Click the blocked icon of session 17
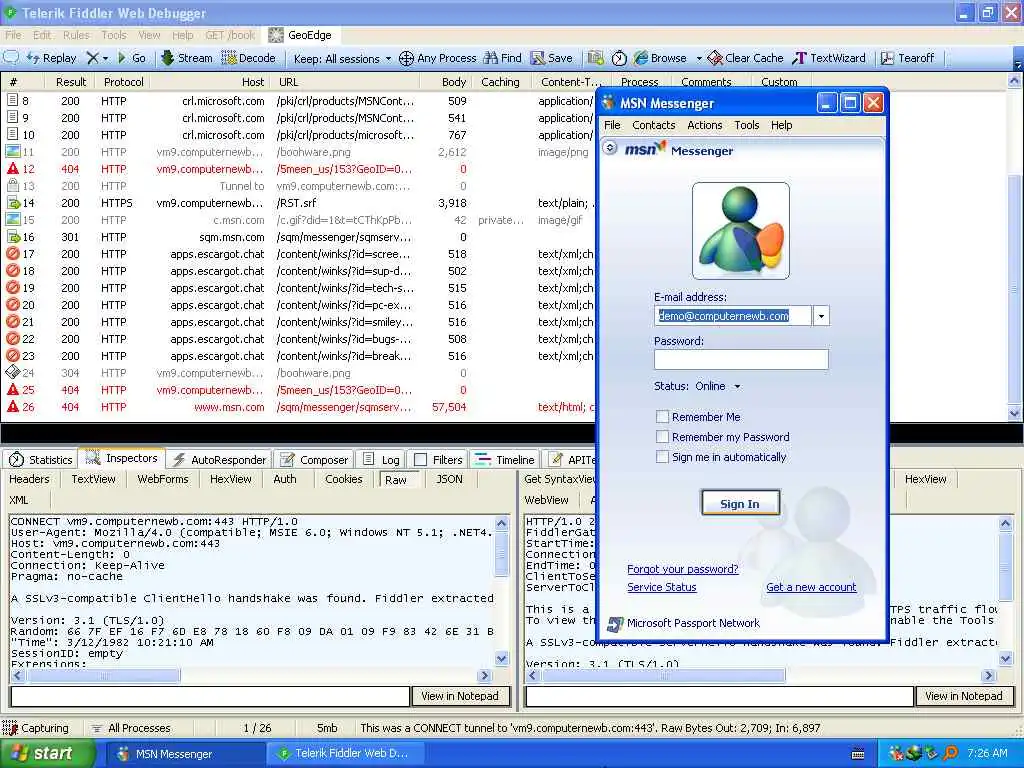Viewport: 1024px width, 768px height. point(12,253)
